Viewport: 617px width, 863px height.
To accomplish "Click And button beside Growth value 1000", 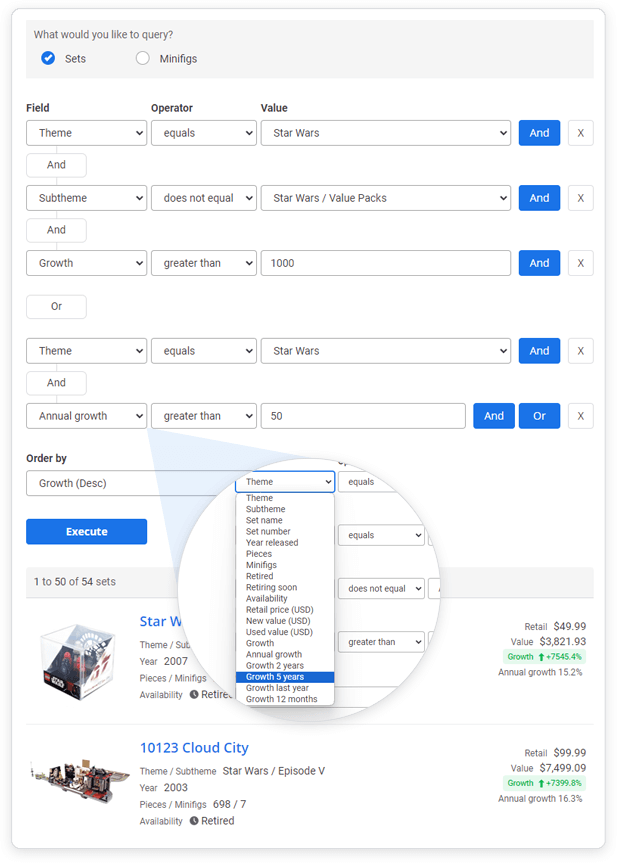I will (539, 263).
